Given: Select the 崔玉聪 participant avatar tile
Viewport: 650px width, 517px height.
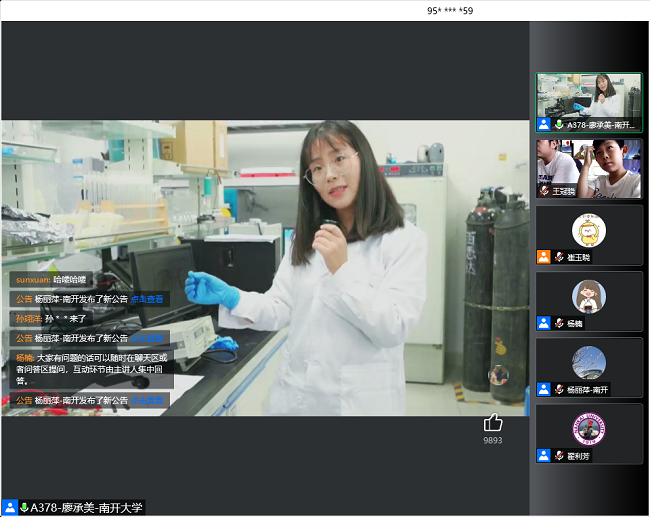Looking at the screenshot, I should click(x=589, y=230).
